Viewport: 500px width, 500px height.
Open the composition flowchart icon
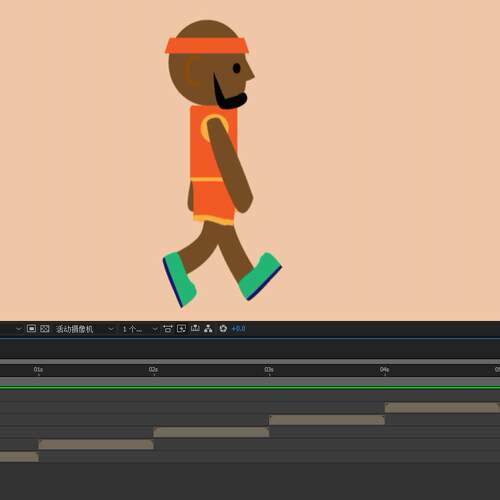click(209, 329)
